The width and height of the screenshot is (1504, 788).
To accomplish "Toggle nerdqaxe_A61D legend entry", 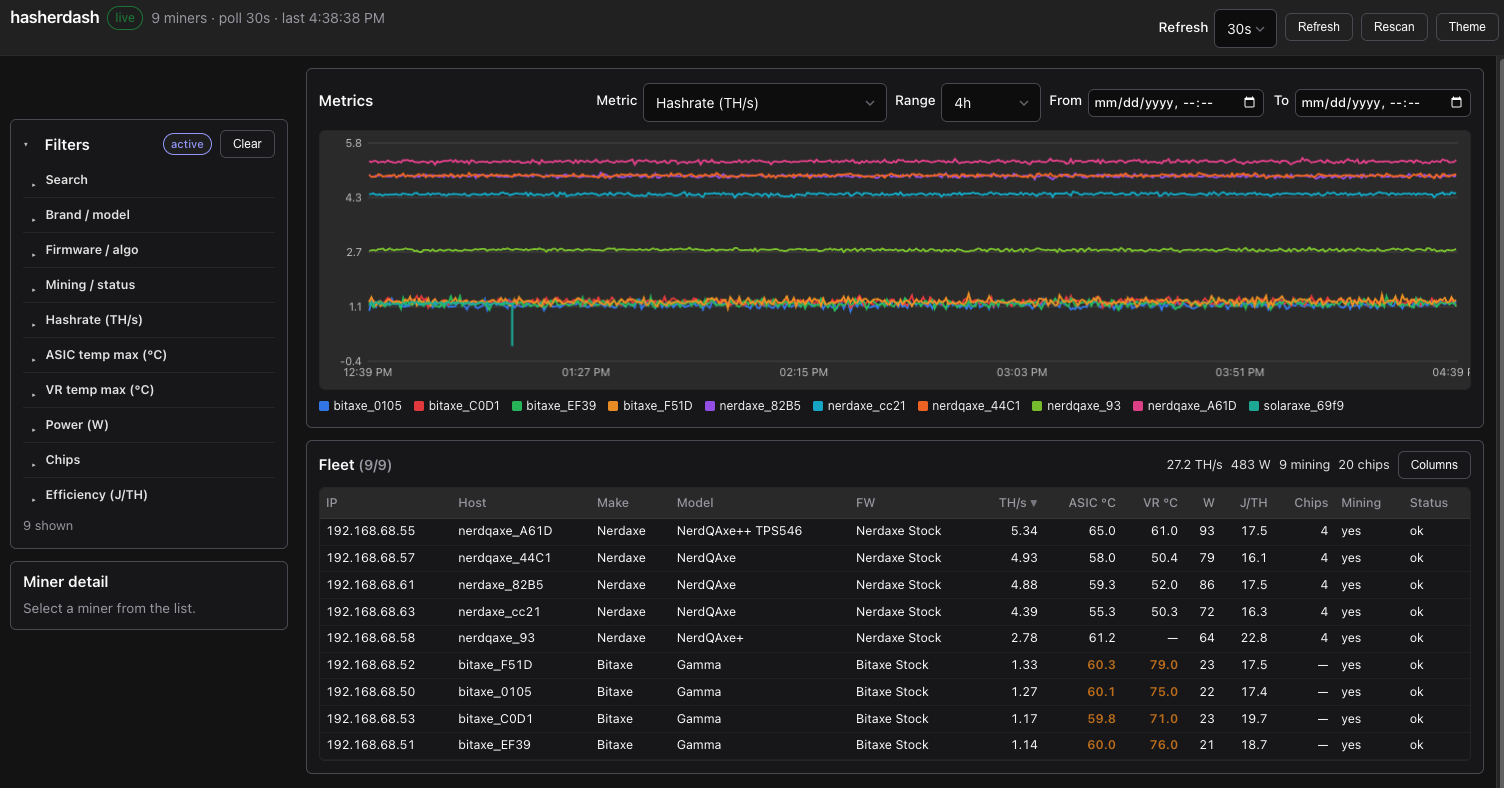I will point(1184,406).
